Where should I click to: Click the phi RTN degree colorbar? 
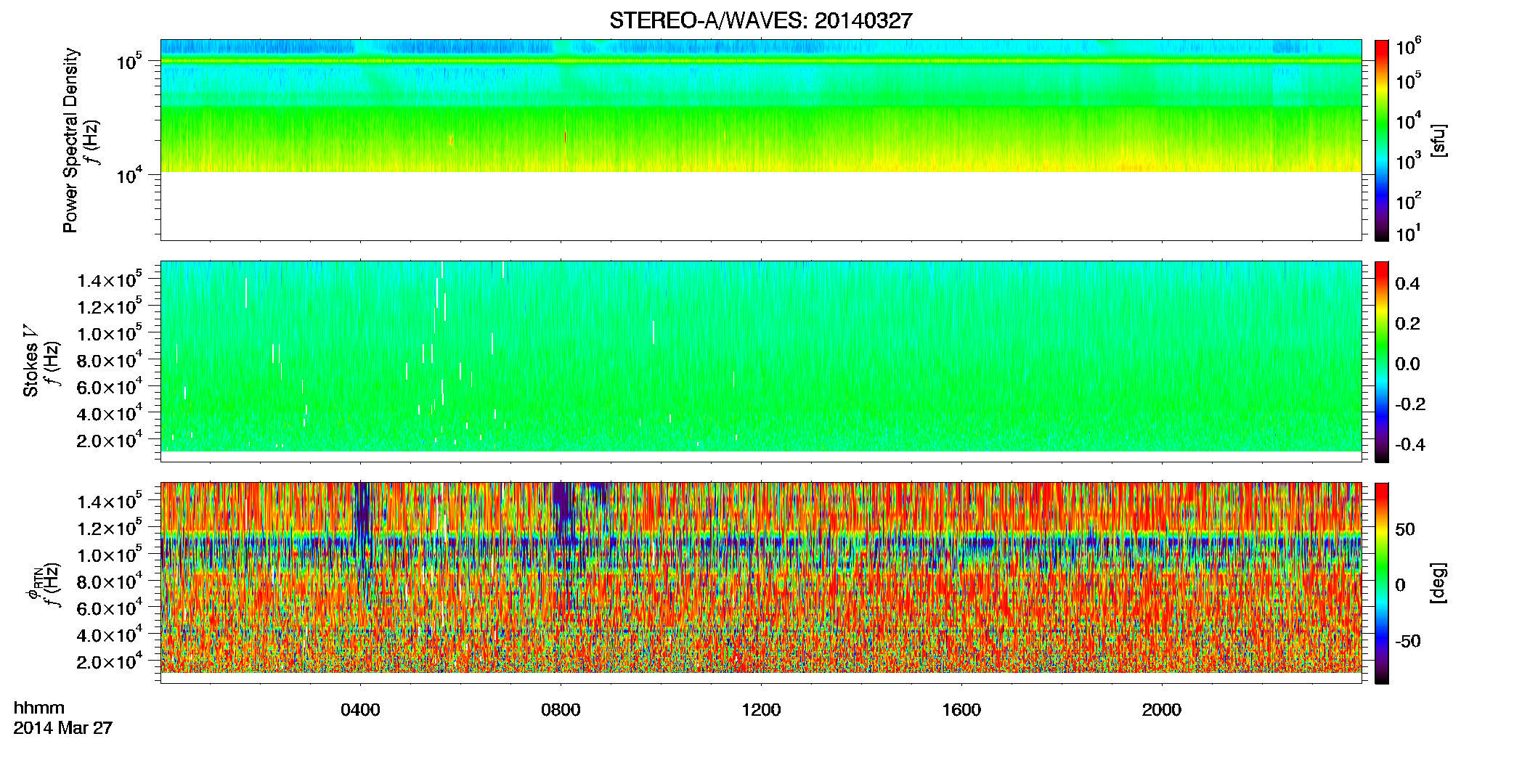pos(1382,583)
